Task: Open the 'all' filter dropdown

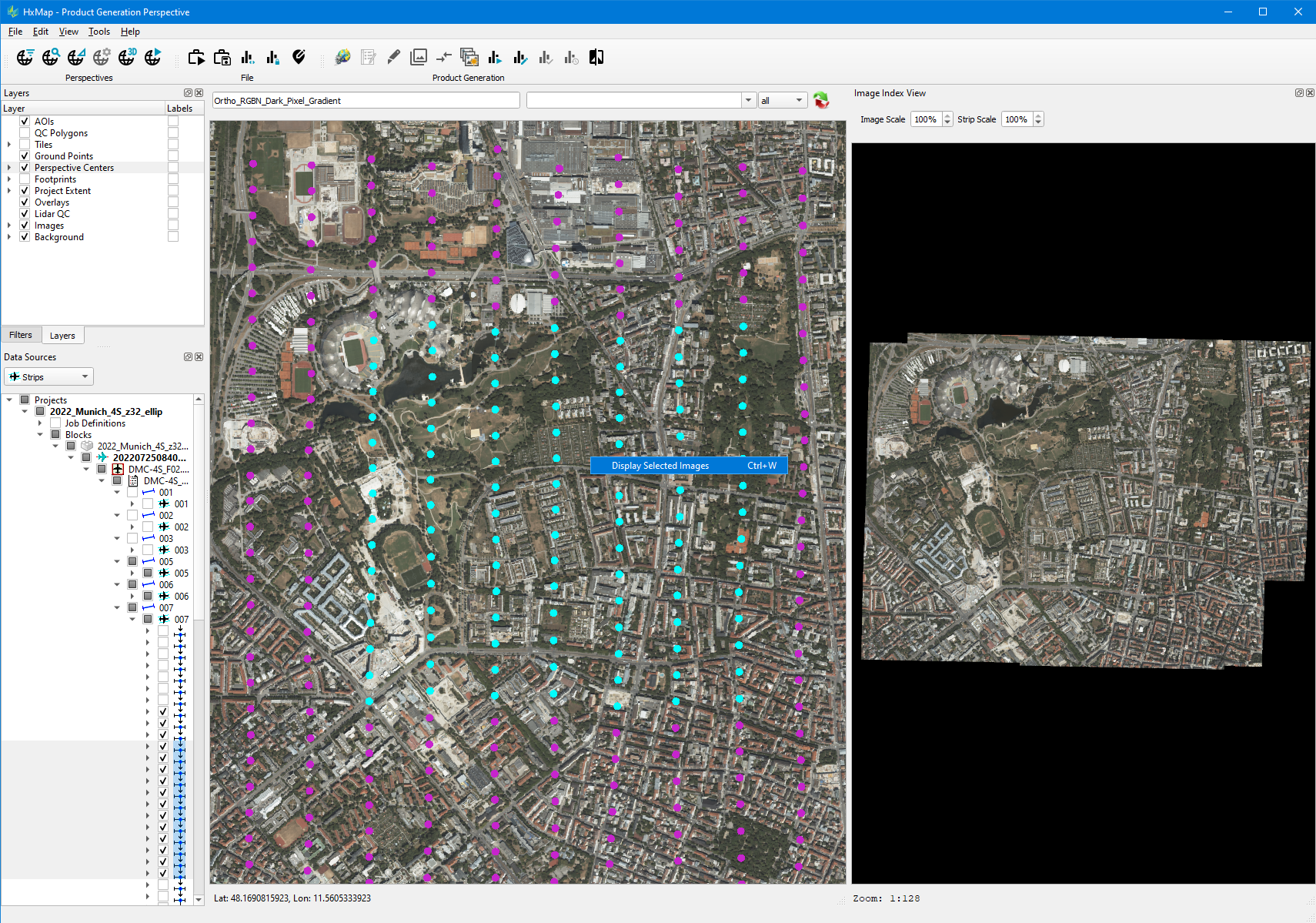Action: [782, 101]
